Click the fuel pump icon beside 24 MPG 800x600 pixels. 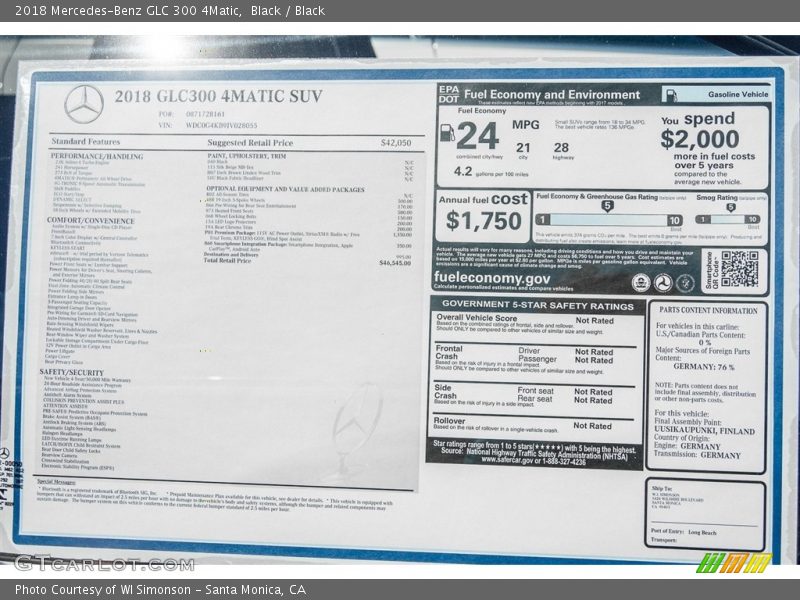447,133
